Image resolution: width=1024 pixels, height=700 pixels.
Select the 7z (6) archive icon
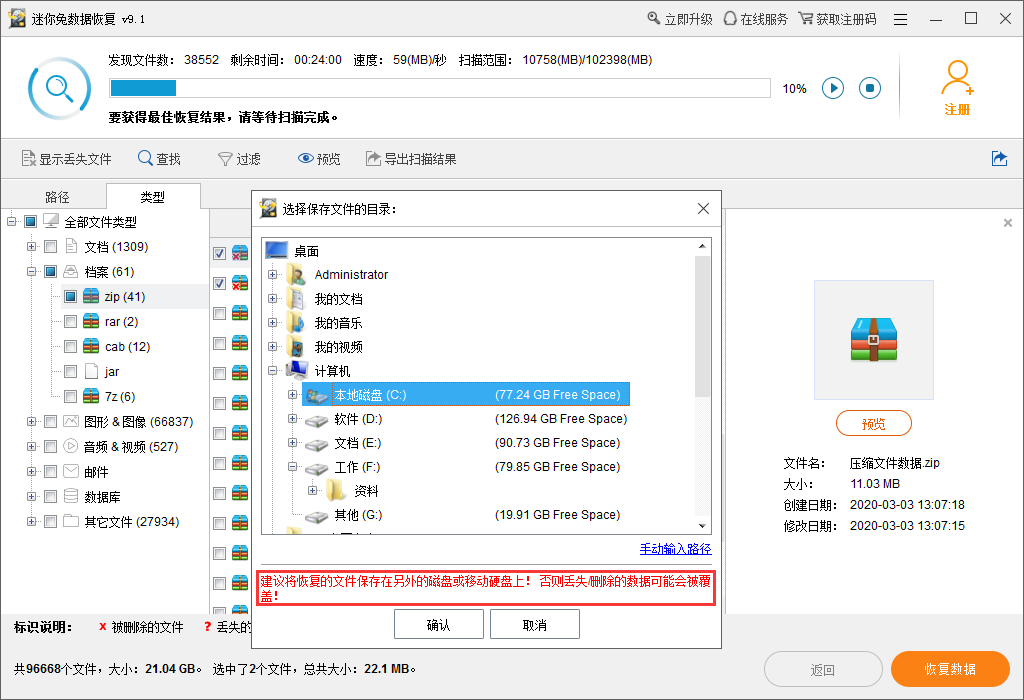point(91,396)
